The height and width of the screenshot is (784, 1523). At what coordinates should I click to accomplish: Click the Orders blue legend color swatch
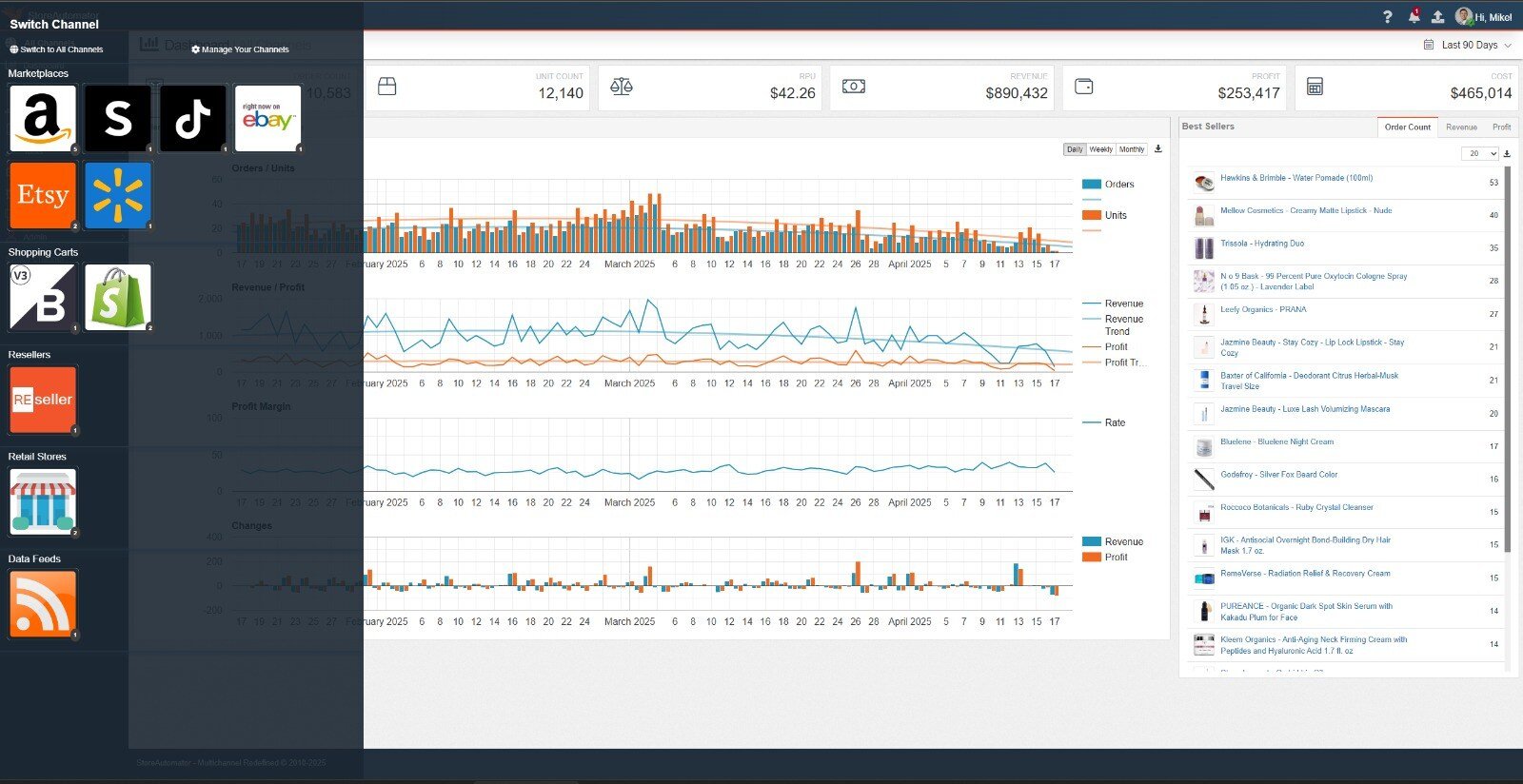coord(1091,185)
